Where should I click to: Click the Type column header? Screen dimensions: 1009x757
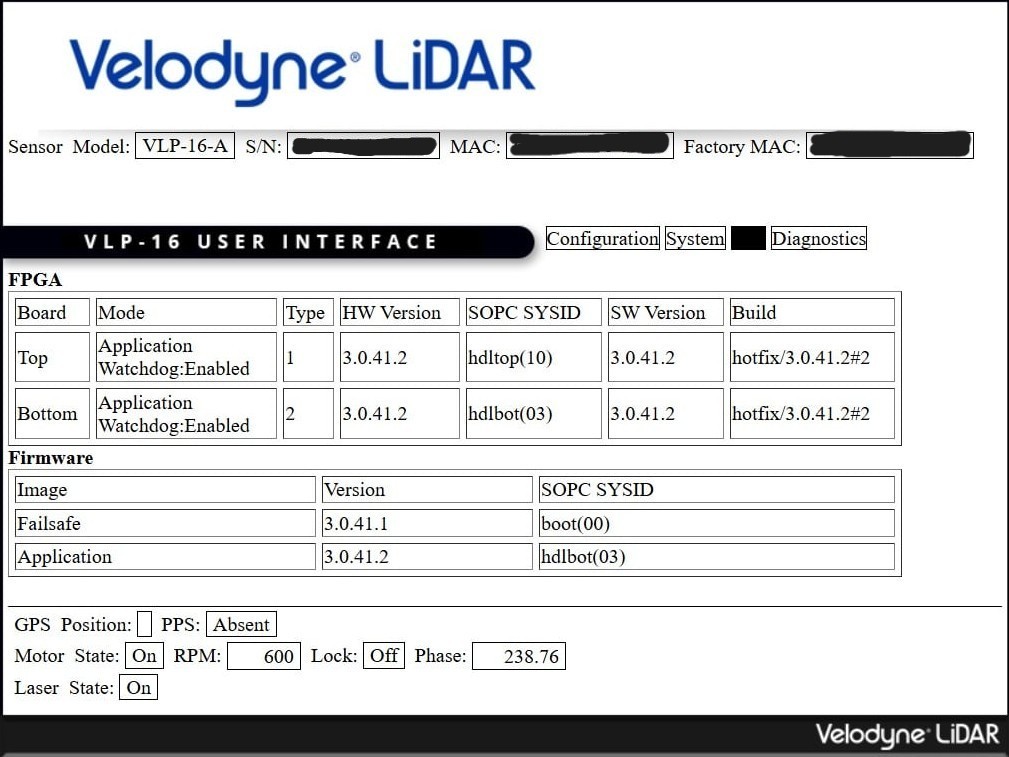(308, 312)
